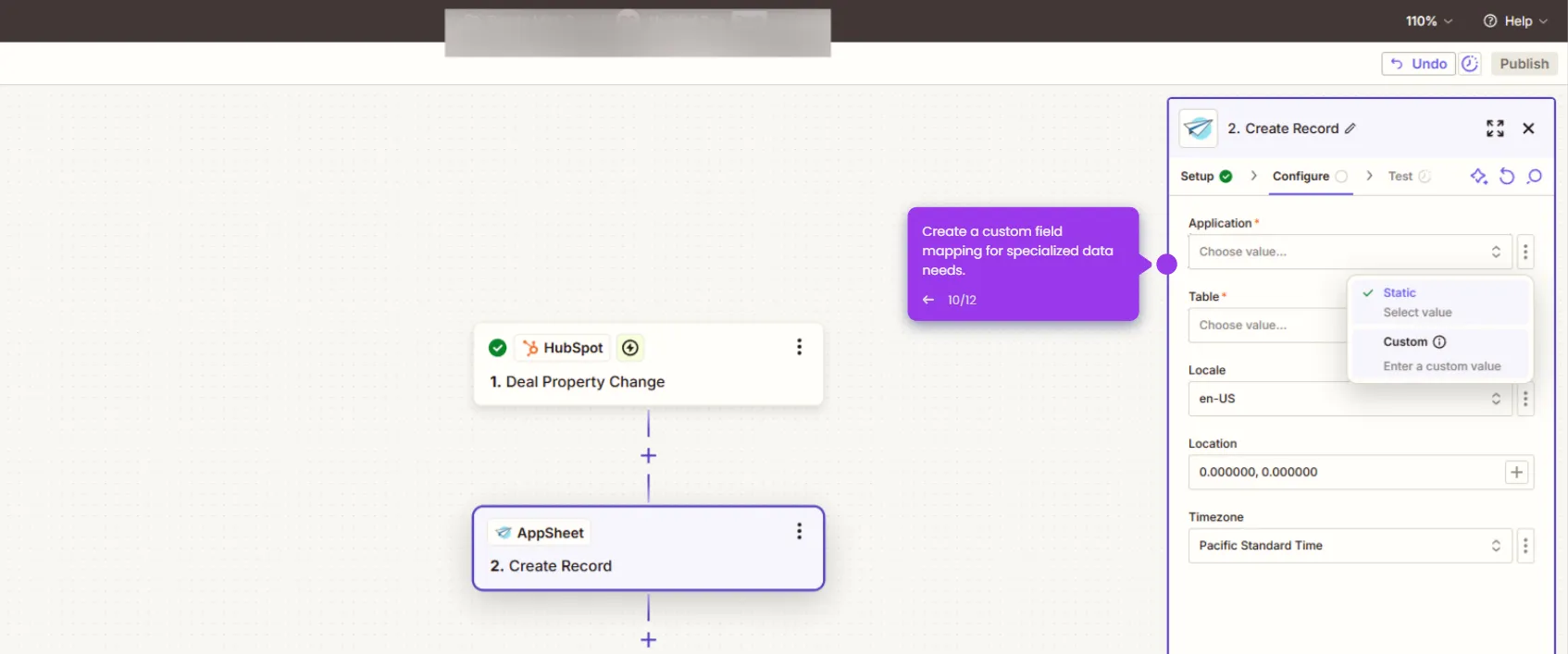Open HubSpot step kebab menu
This screenshot has width=1568, height=654.
click(x=799, y=347)
